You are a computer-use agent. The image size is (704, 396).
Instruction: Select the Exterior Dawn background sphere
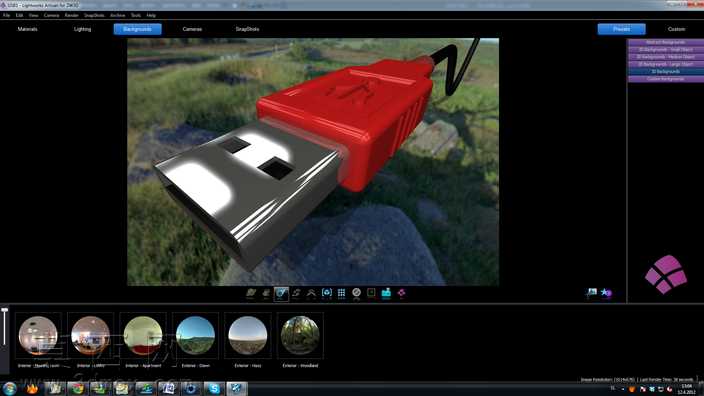pyautogui.click(x=195, y=335)
